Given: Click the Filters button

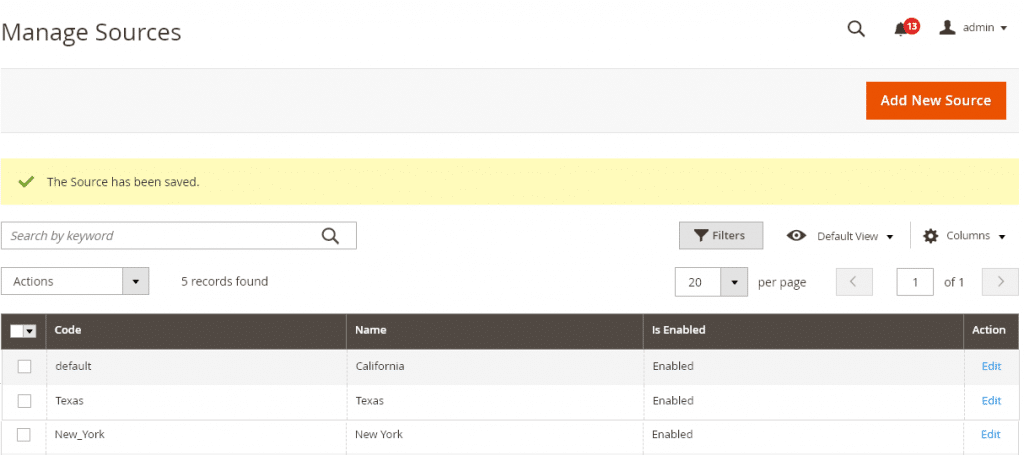Looking at the screenshot, I should click(721, 236).
